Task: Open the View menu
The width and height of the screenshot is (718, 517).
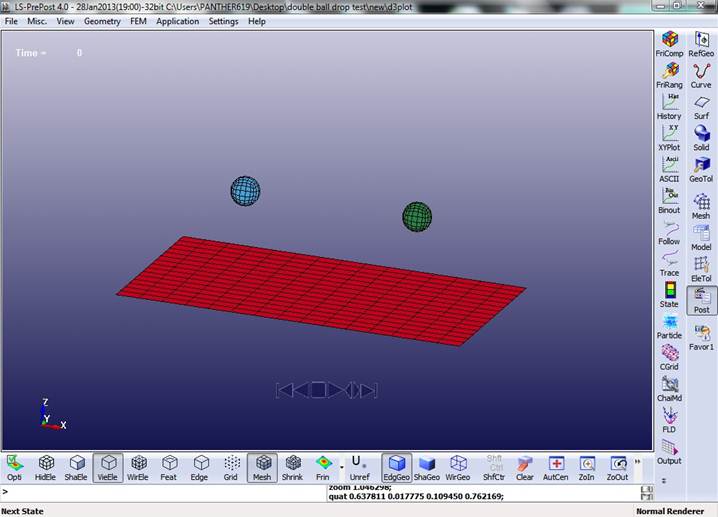Action: pos(65,21)
